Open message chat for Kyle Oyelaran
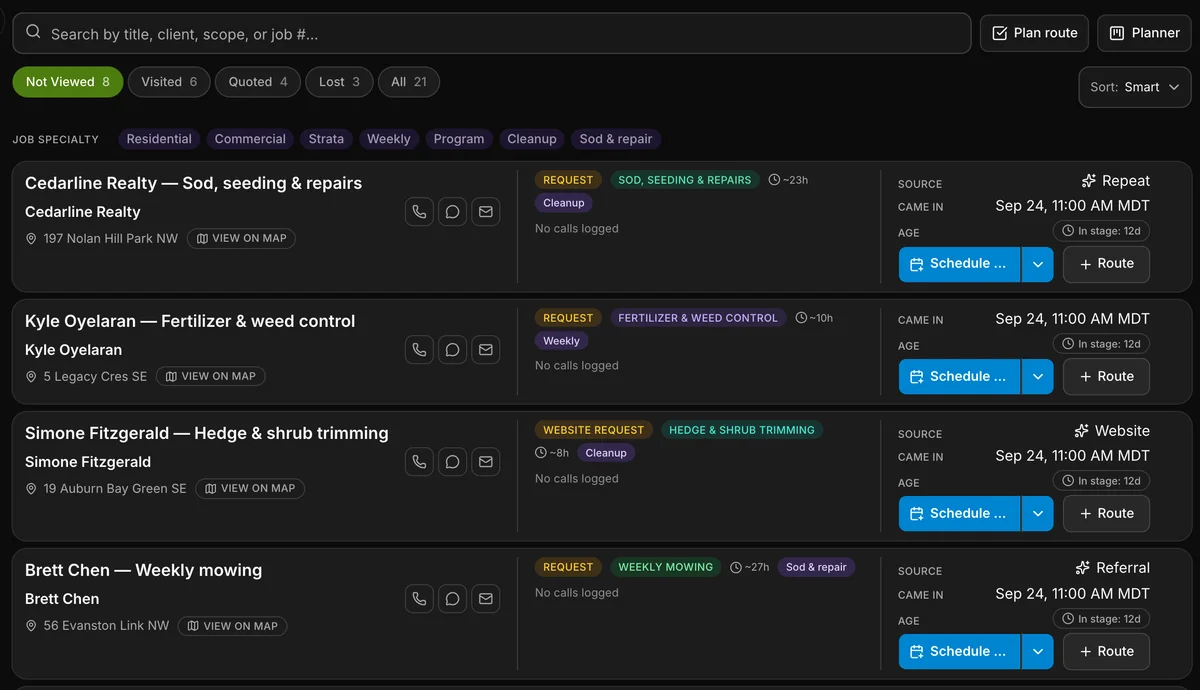This screenshot has height=690, width=1200. [453, 350]
